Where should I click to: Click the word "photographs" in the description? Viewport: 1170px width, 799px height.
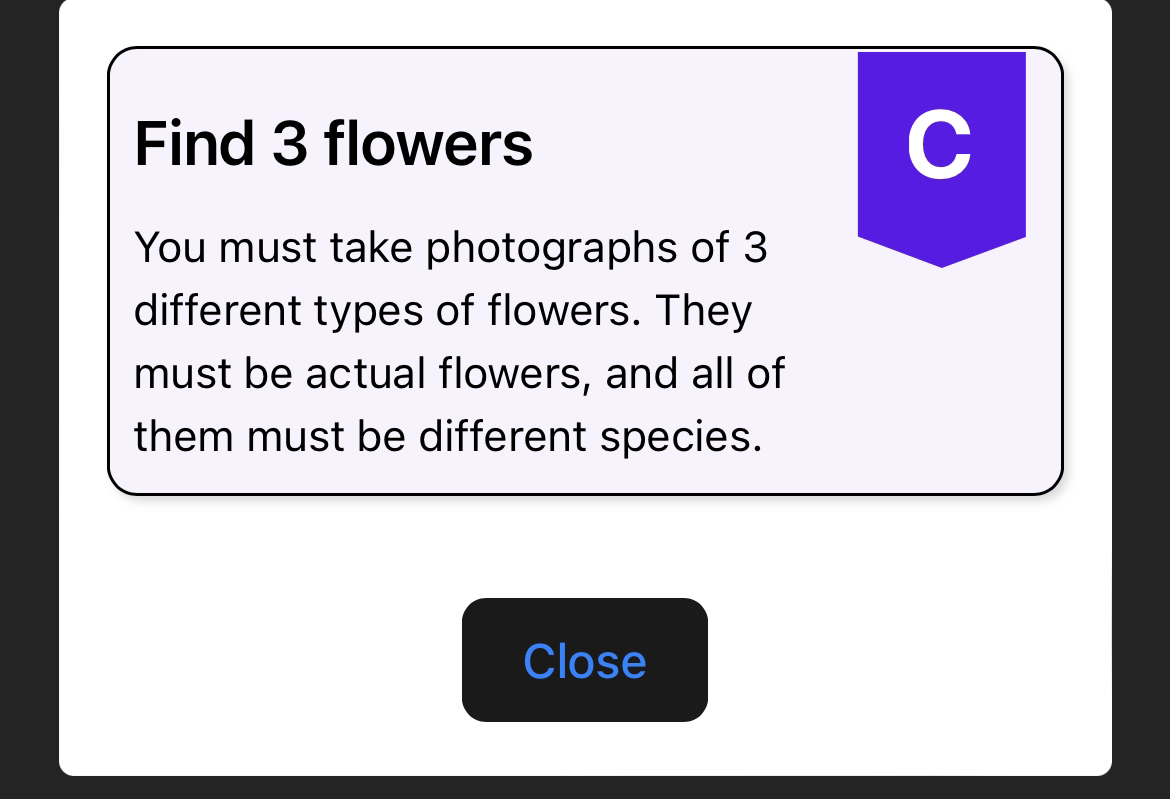coord(551,248)
